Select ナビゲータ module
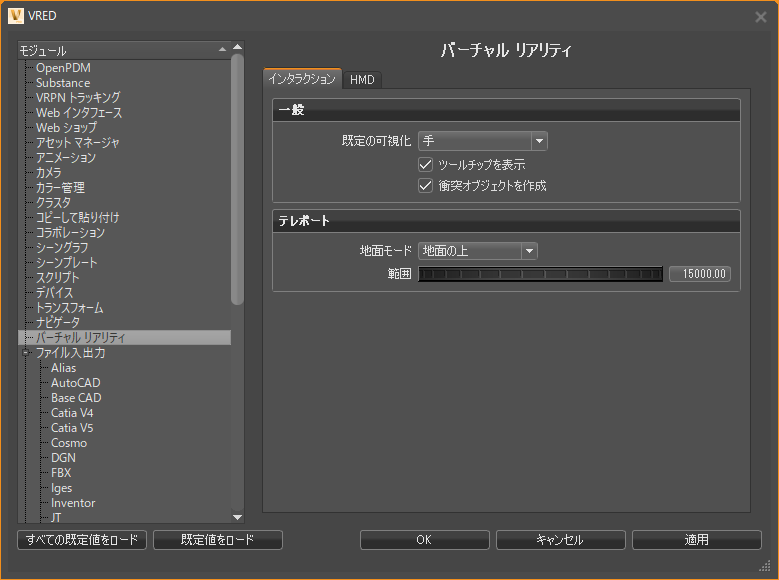Screen dimensions: 779x580 point(58,323)
